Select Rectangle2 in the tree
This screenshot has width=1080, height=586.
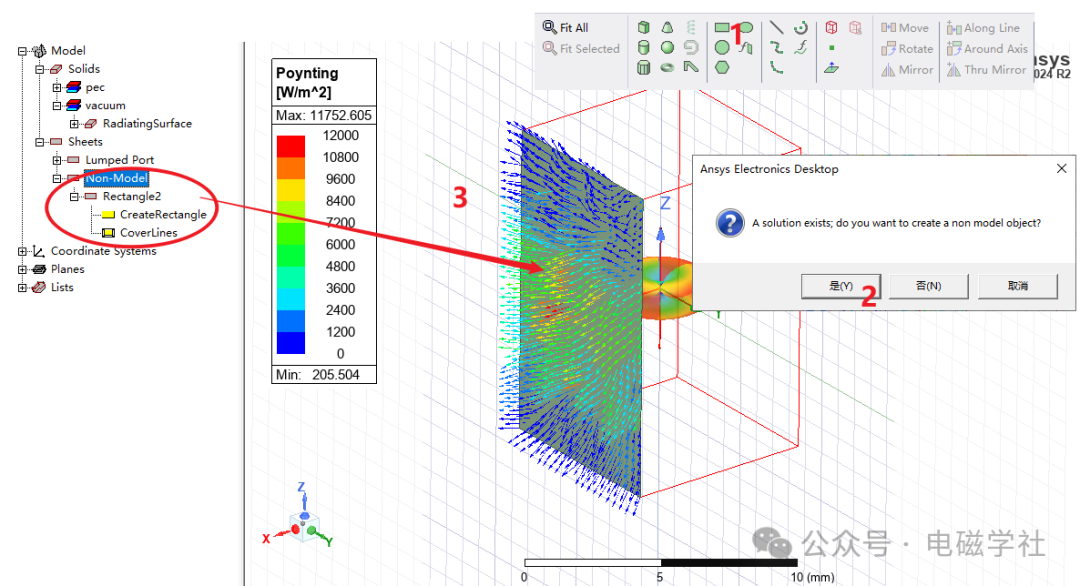pos(132,196)
